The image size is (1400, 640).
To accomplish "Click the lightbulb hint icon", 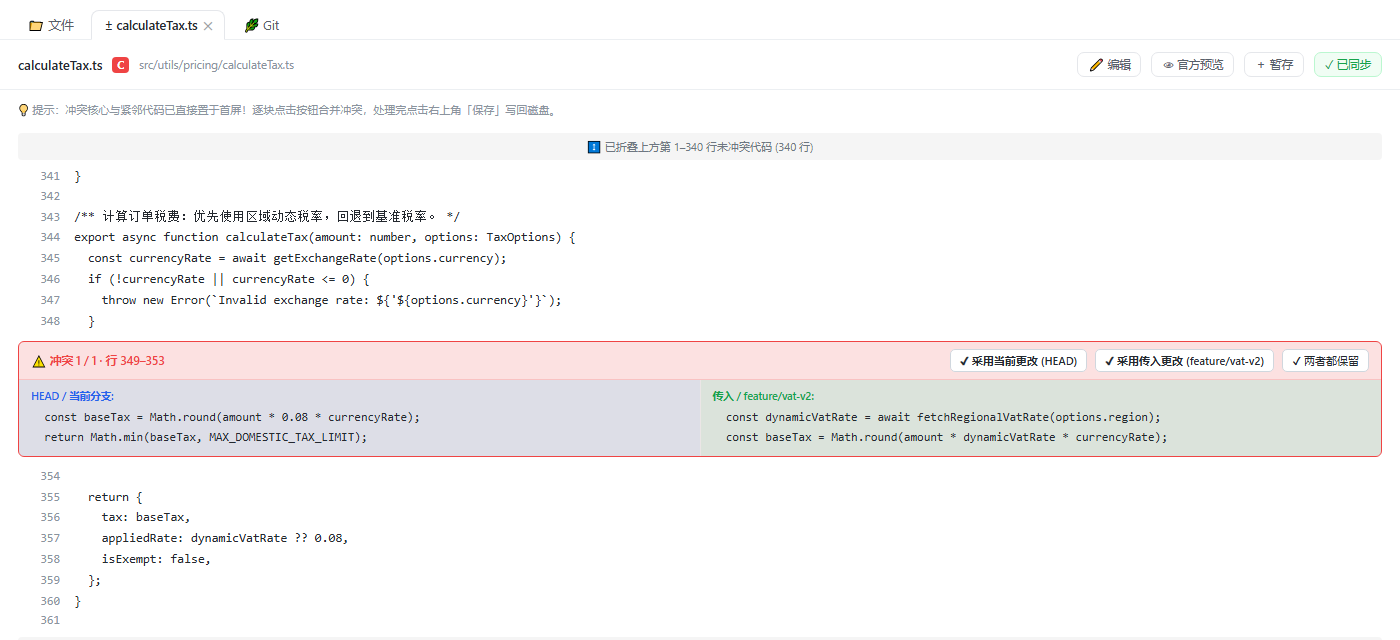I will pos(23,110).
